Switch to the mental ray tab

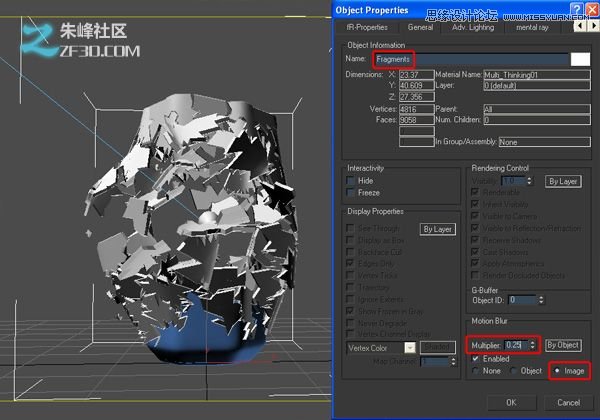pos(532,28)
